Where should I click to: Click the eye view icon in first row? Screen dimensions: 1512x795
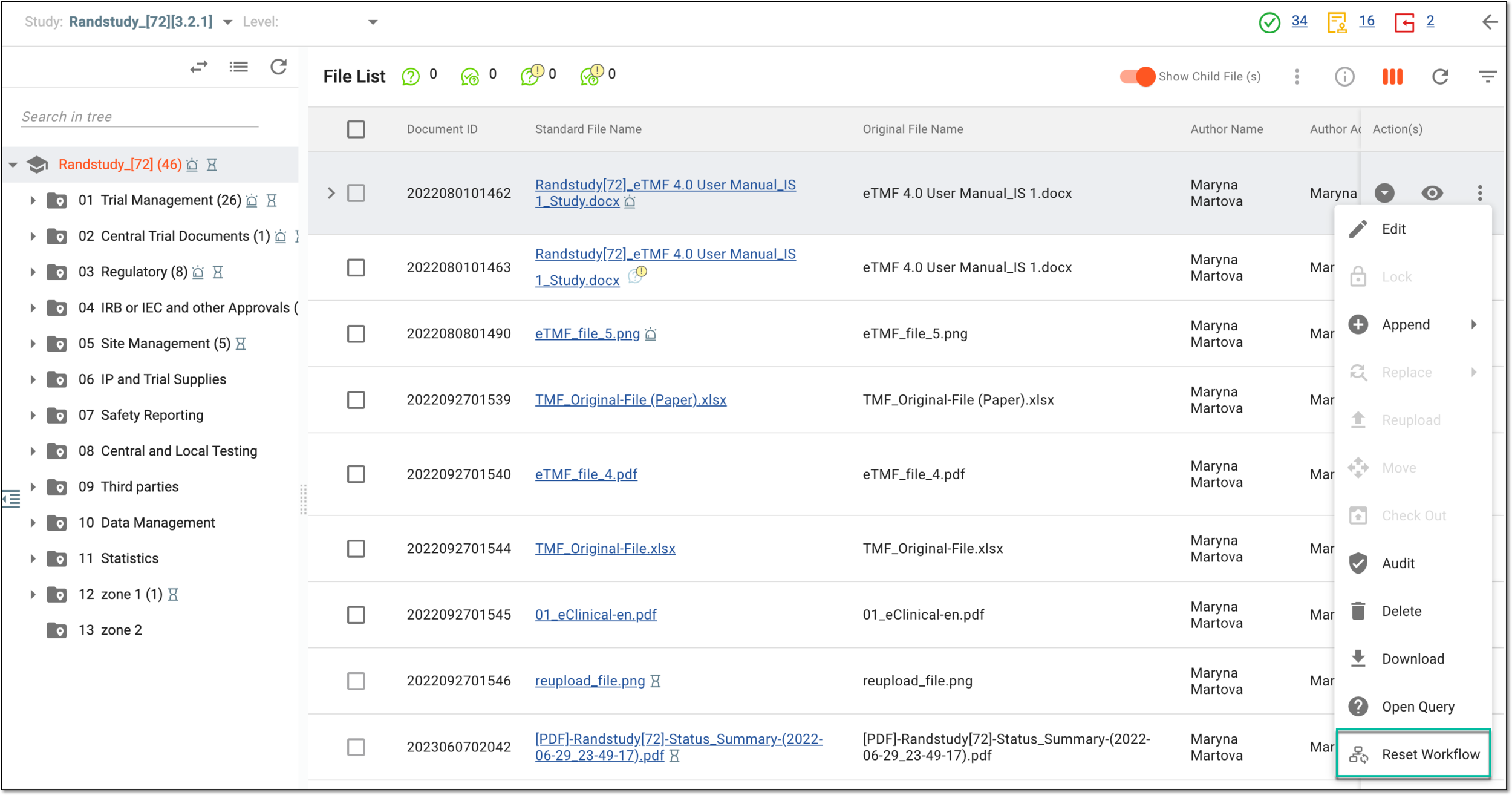pos(1432,193)
